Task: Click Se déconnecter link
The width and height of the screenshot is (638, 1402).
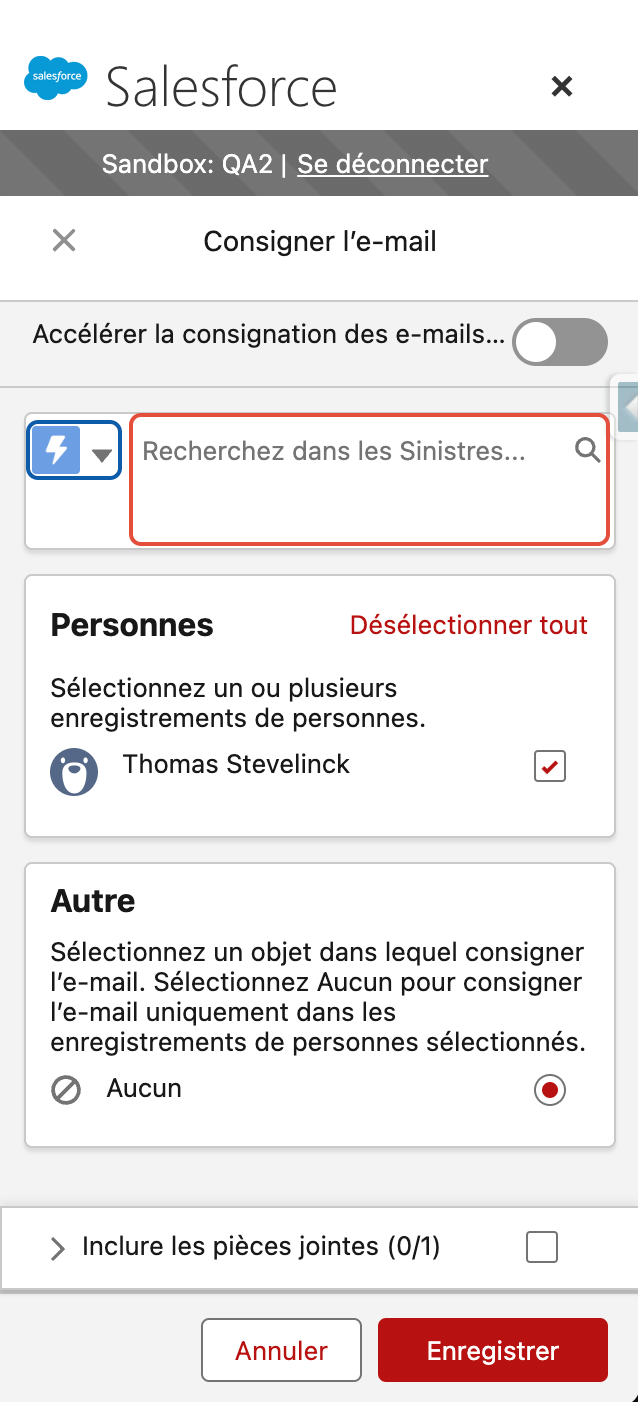Action: click(393, 164)
